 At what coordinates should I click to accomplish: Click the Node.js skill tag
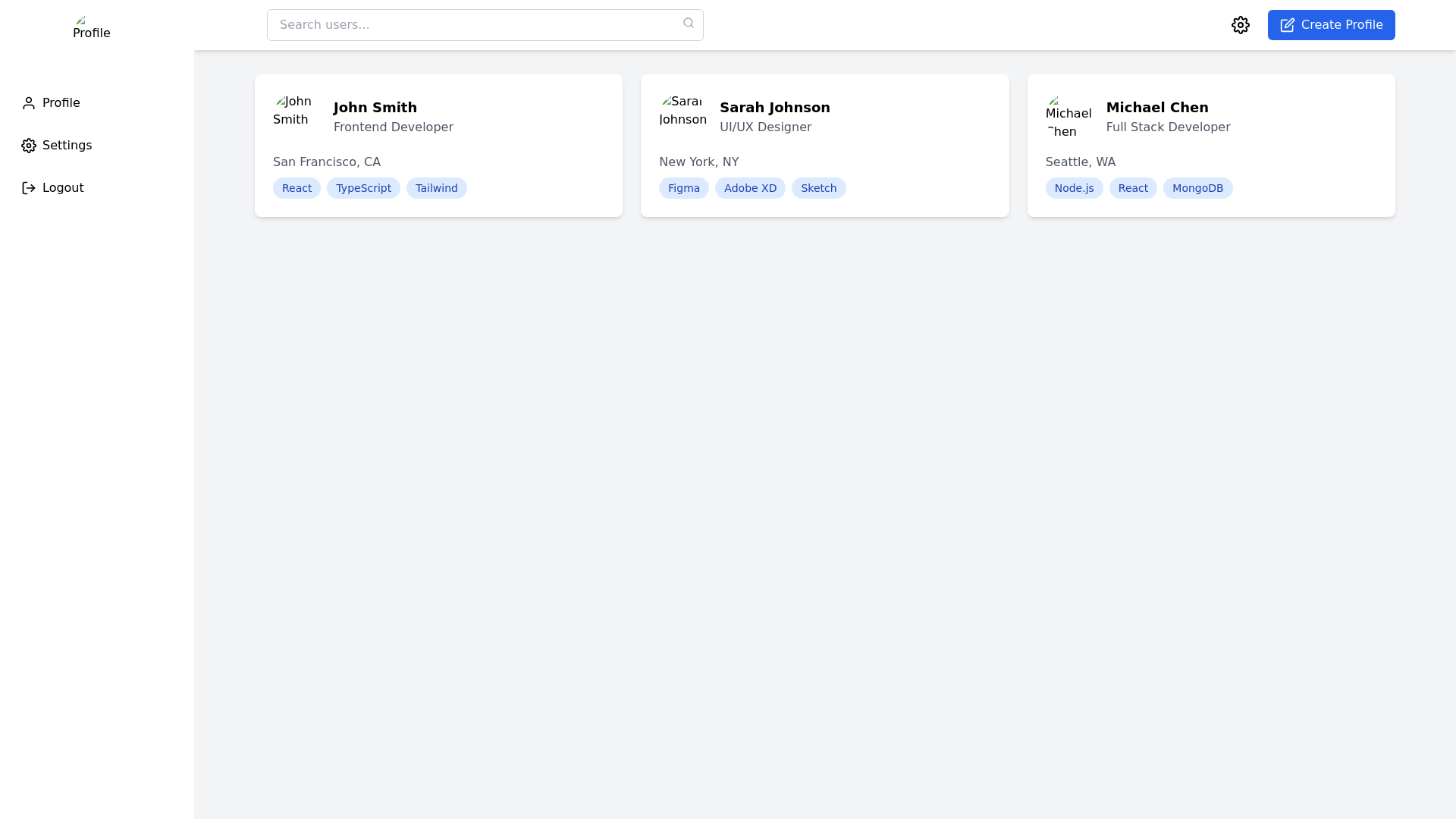[1074, 188]
